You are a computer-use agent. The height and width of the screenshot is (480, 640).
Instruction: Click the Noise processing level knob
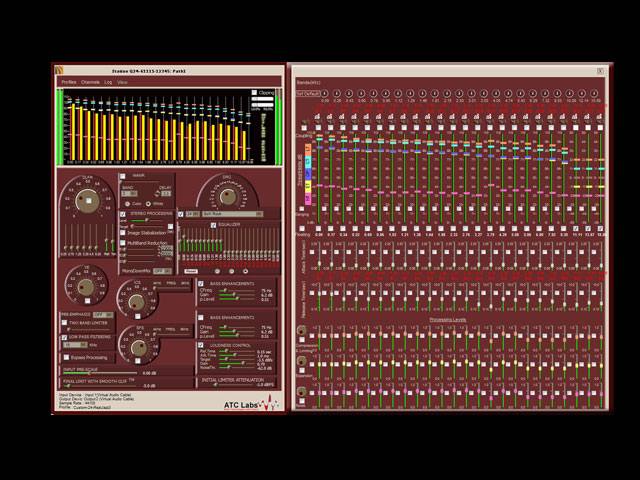tap(302, 392)
